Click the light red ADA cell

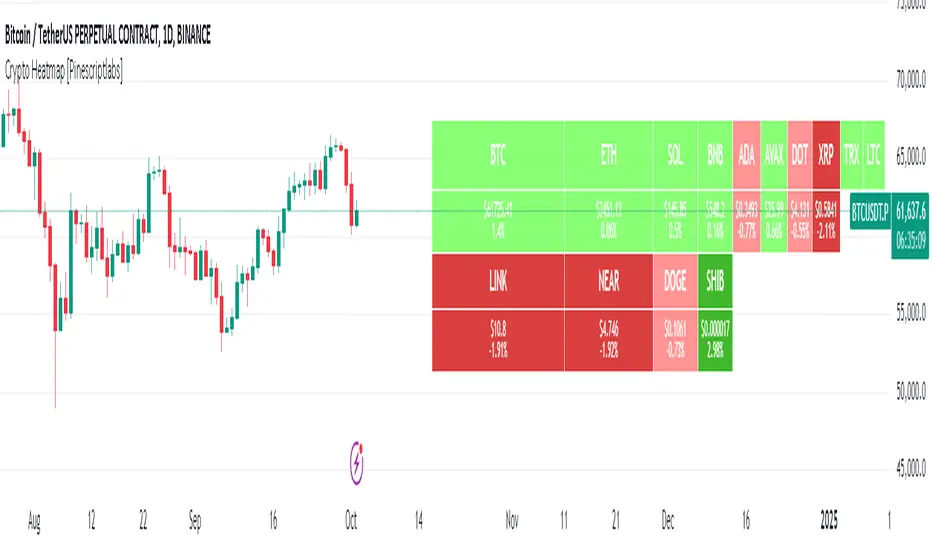pyautogui.click(x=746, y=156)
